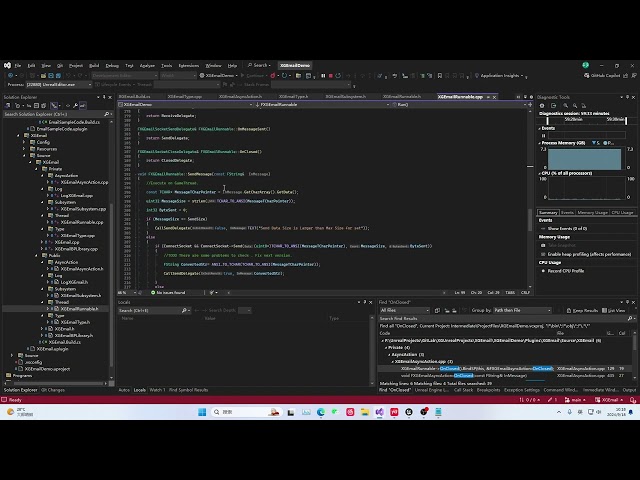Switch to Breakpoints tab
This screenshot has height=480, width=640.
click(x=488, y=390)
